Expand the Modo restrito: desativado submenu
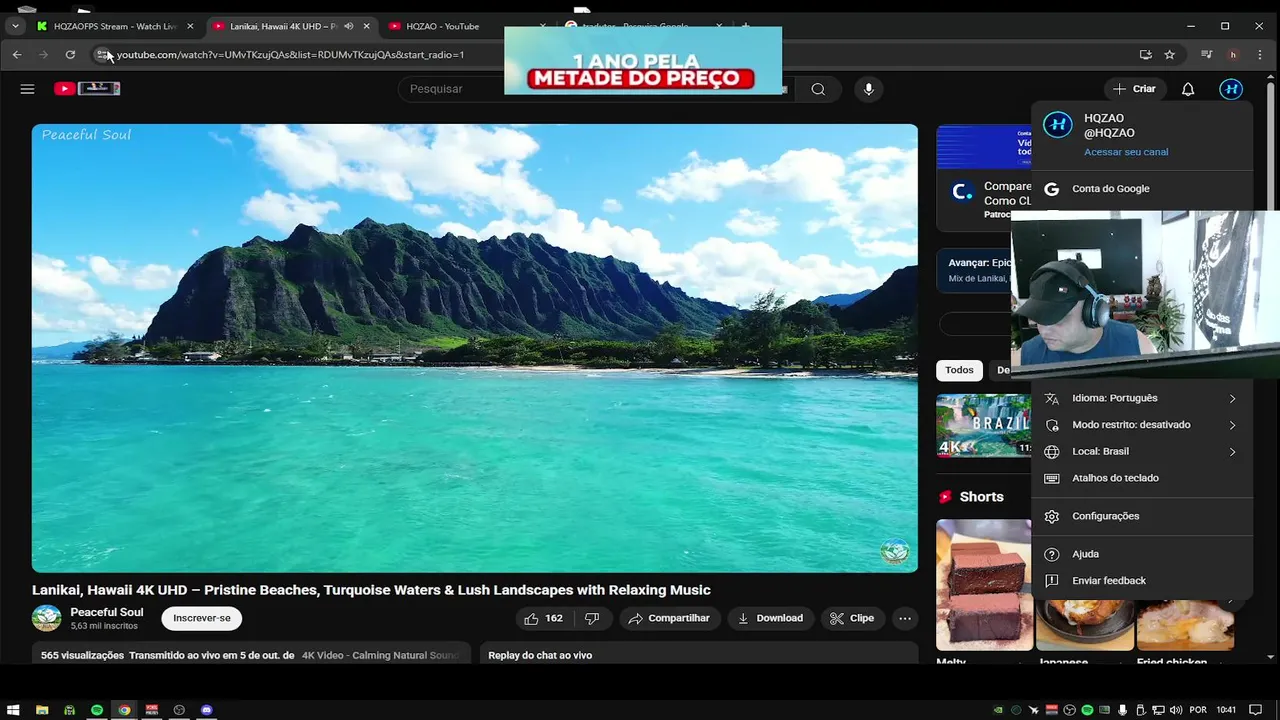Viewport: 1280px width, 720px height. pyautogui.click(x=1142, y=425)
